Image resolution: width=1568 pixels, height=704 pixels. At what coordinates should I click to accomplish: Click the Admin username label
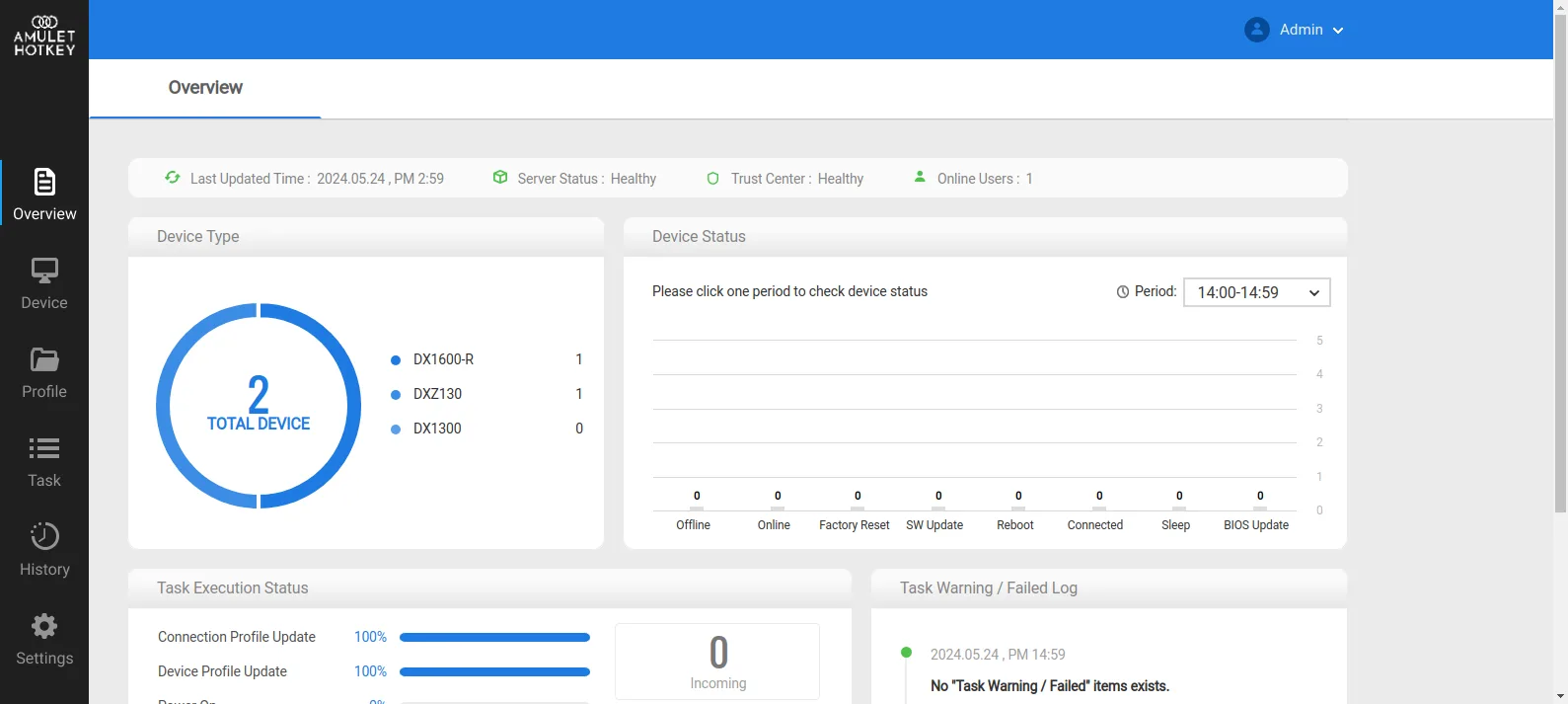[x=1302, y=30]
